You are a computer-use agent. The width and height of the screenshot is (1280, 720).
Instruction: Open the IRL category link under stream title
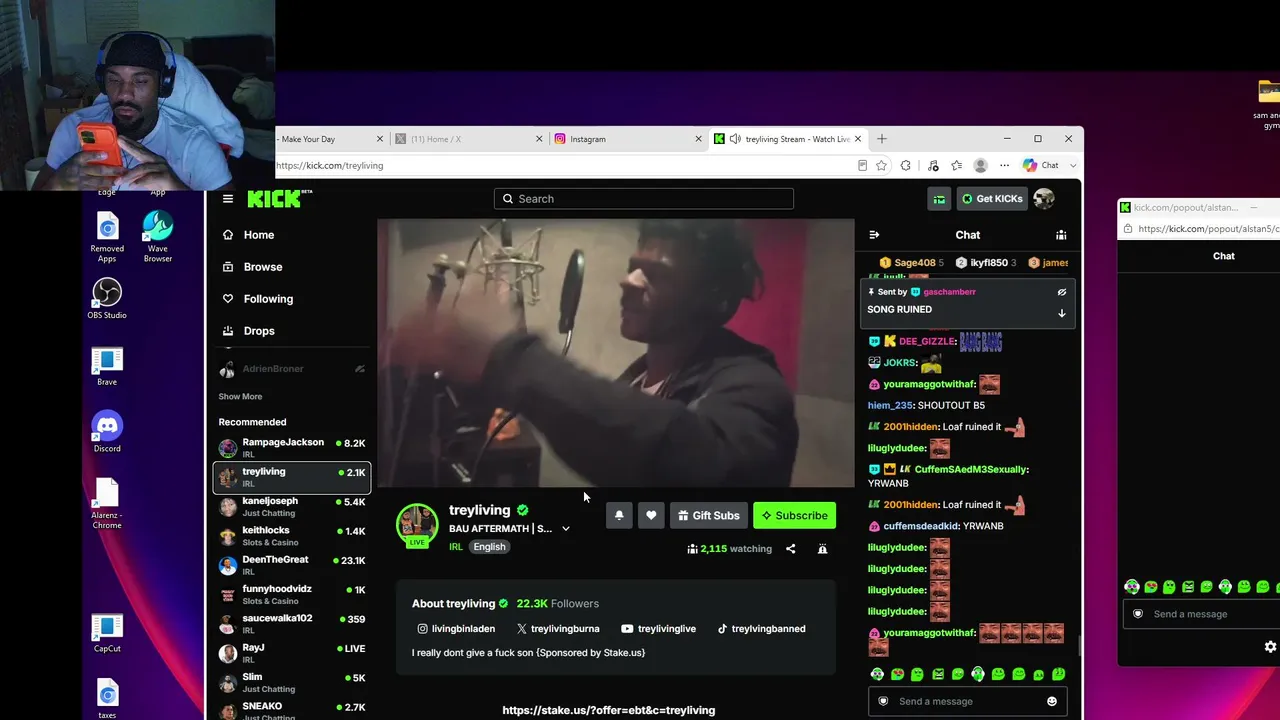coord(456,547)
